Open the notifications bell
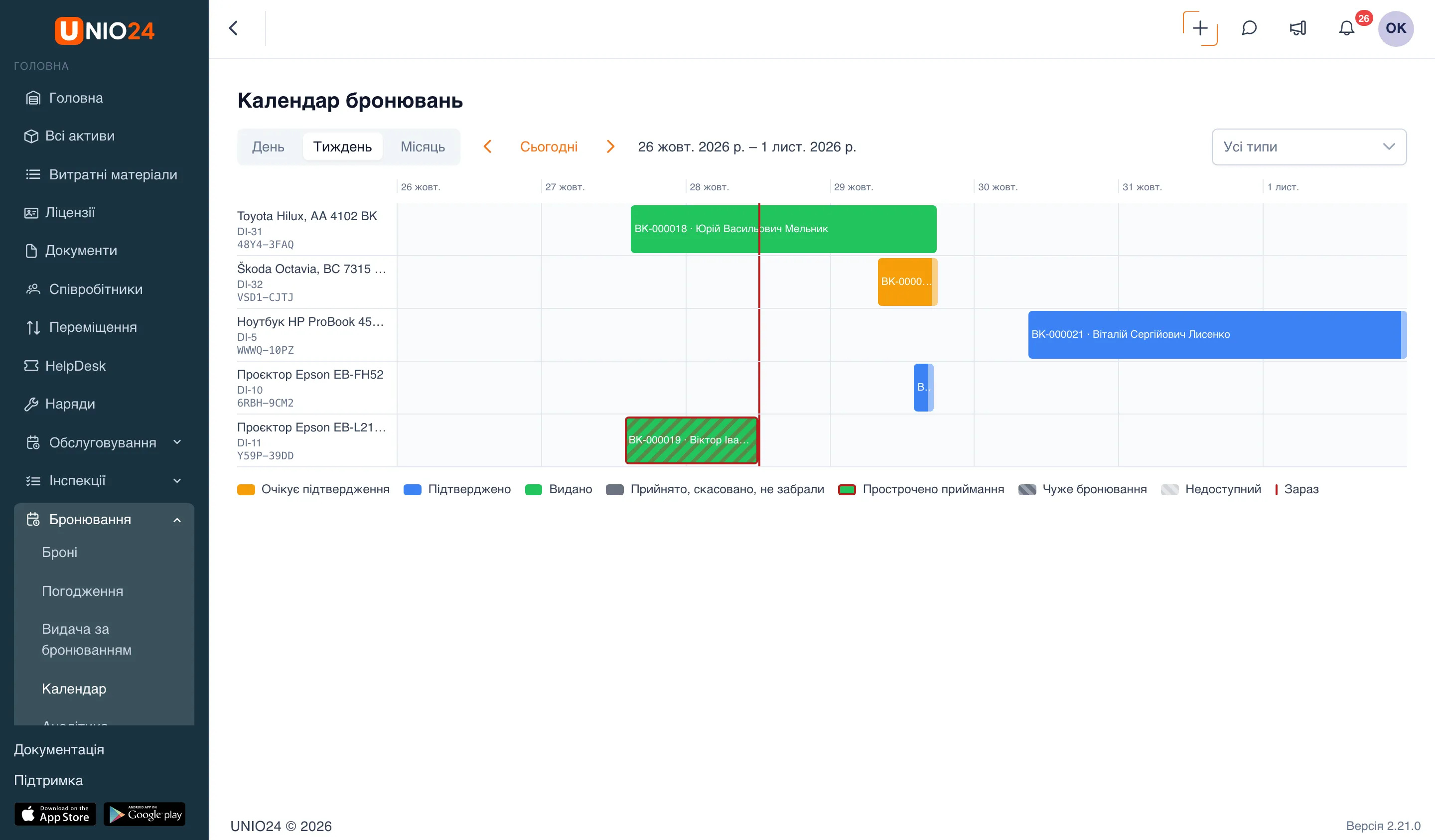This screenshot has width=1435, height=840. click(x=1346, y=28)
